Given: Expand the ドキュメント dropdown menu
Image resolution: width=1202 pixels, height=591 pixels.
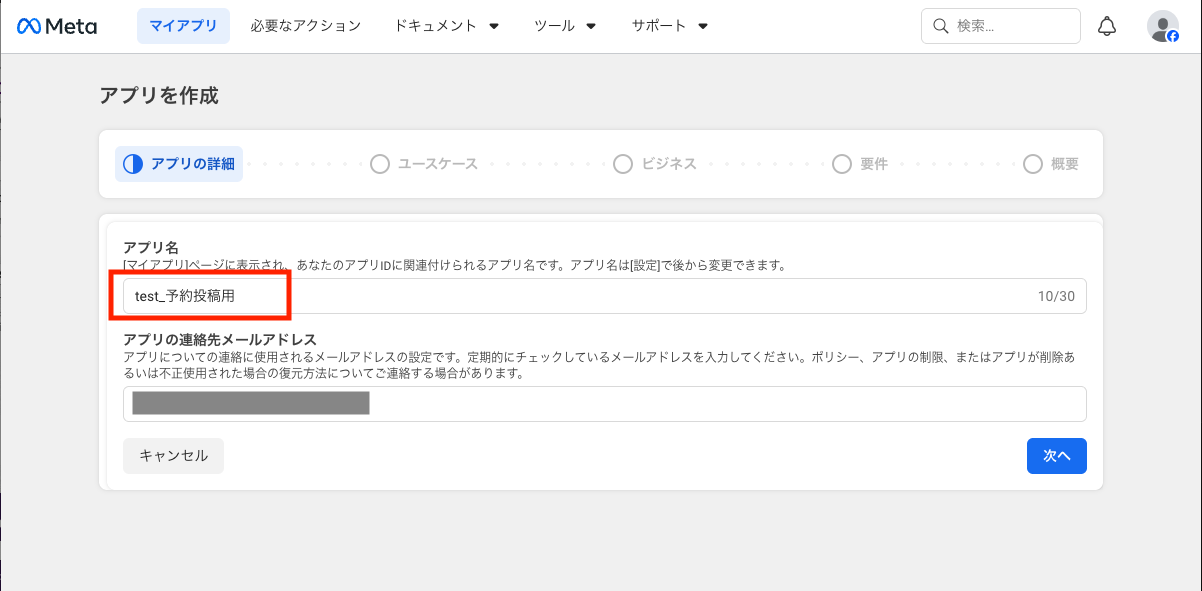Looking at the screenshot, I should (446, 26).
